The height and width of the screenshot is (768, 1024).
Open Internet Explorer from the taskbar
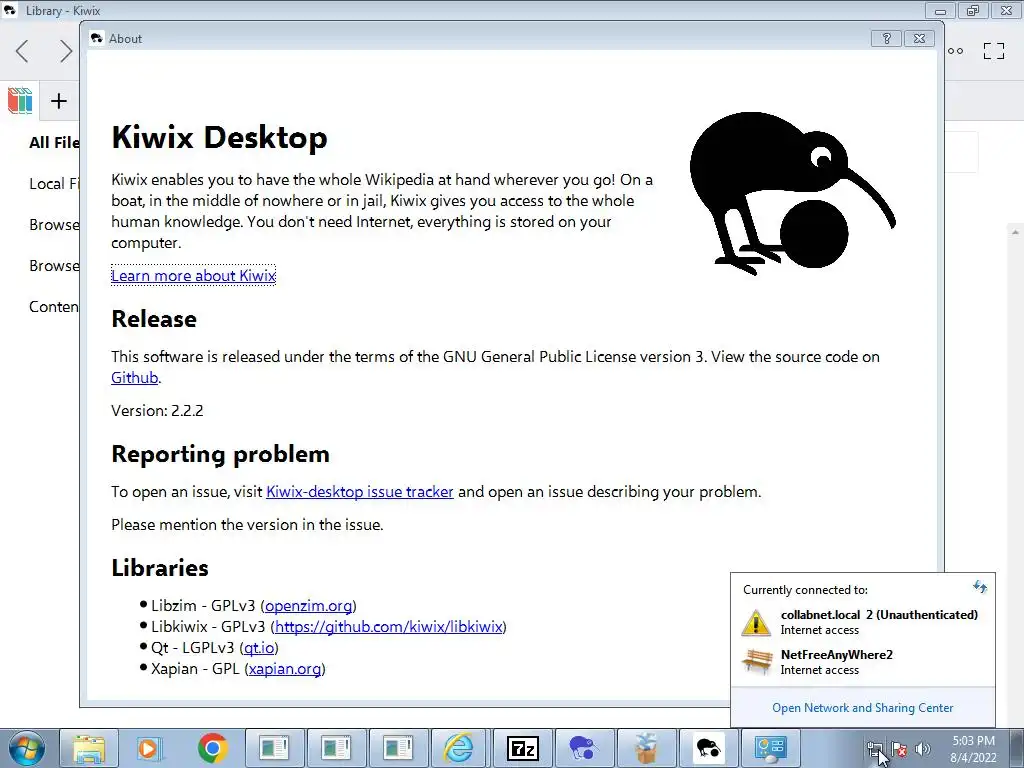[458, 748]
